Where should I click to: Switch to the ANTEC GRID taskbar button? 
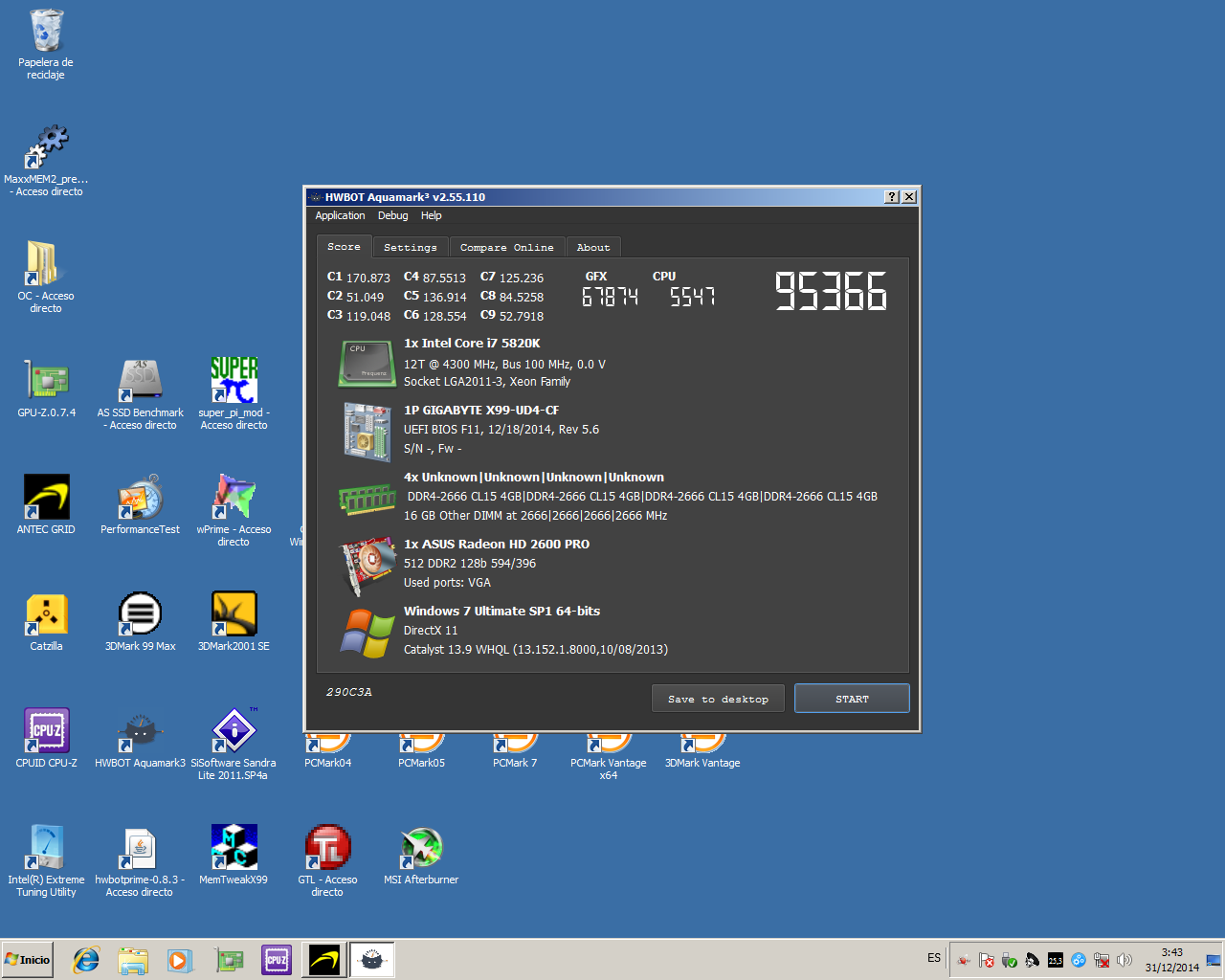[323, 960]
